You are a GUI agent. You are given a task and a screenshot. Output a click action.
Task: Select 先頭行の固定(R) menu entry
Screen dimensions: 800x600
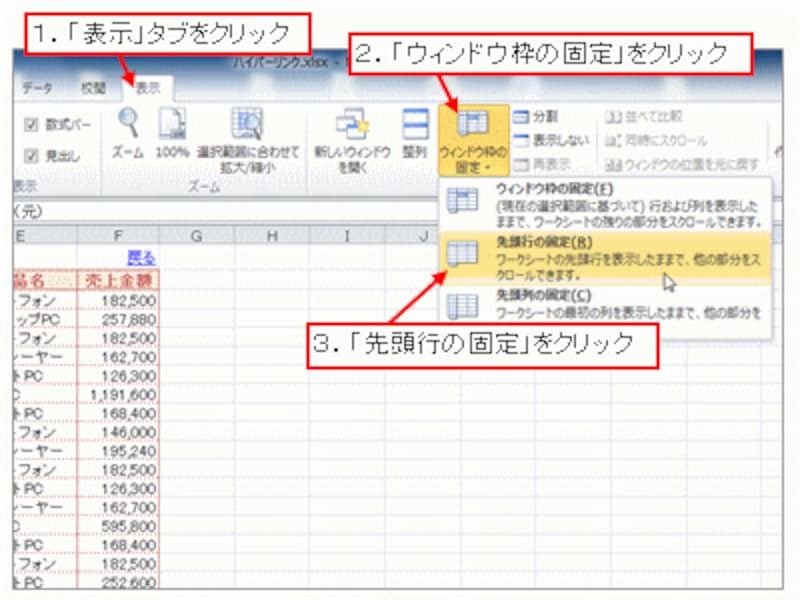[605, 258]
